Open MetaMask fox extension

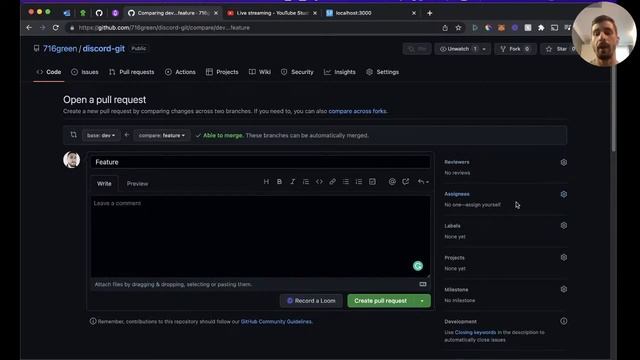tap(501, 28)
